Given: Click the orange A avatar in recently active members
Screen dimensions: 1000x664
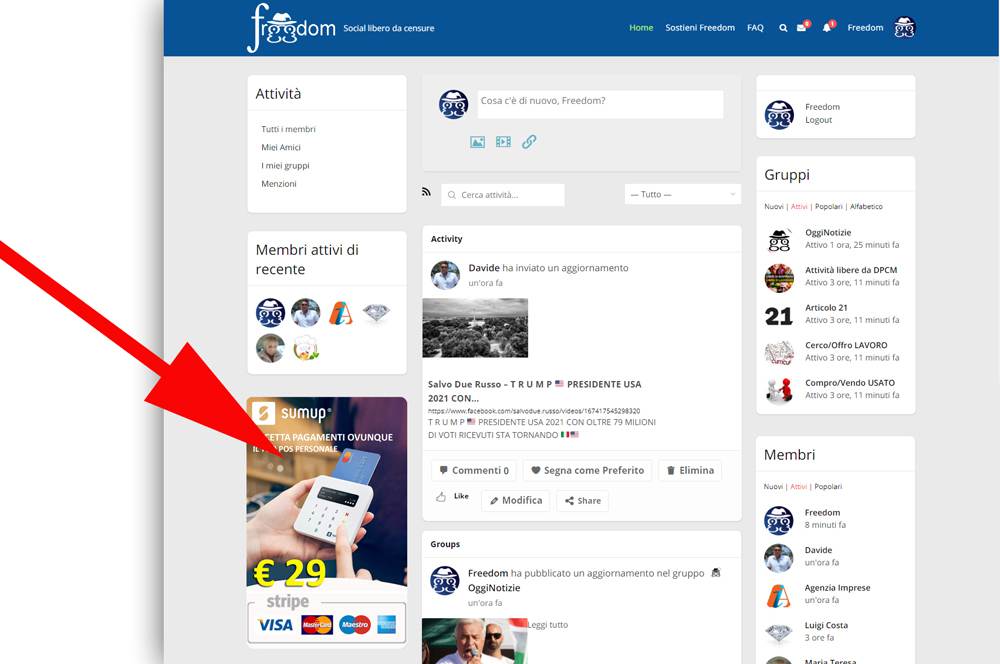Looking at the screenshot, I should click(x=341, y=313).
